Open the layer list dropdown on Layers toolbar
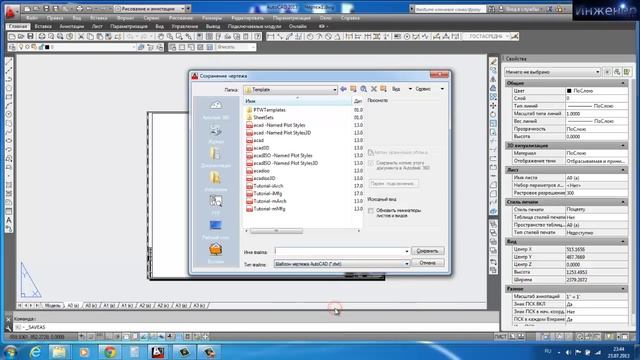Viewport: 640px width, 360px height. point(133,47)
